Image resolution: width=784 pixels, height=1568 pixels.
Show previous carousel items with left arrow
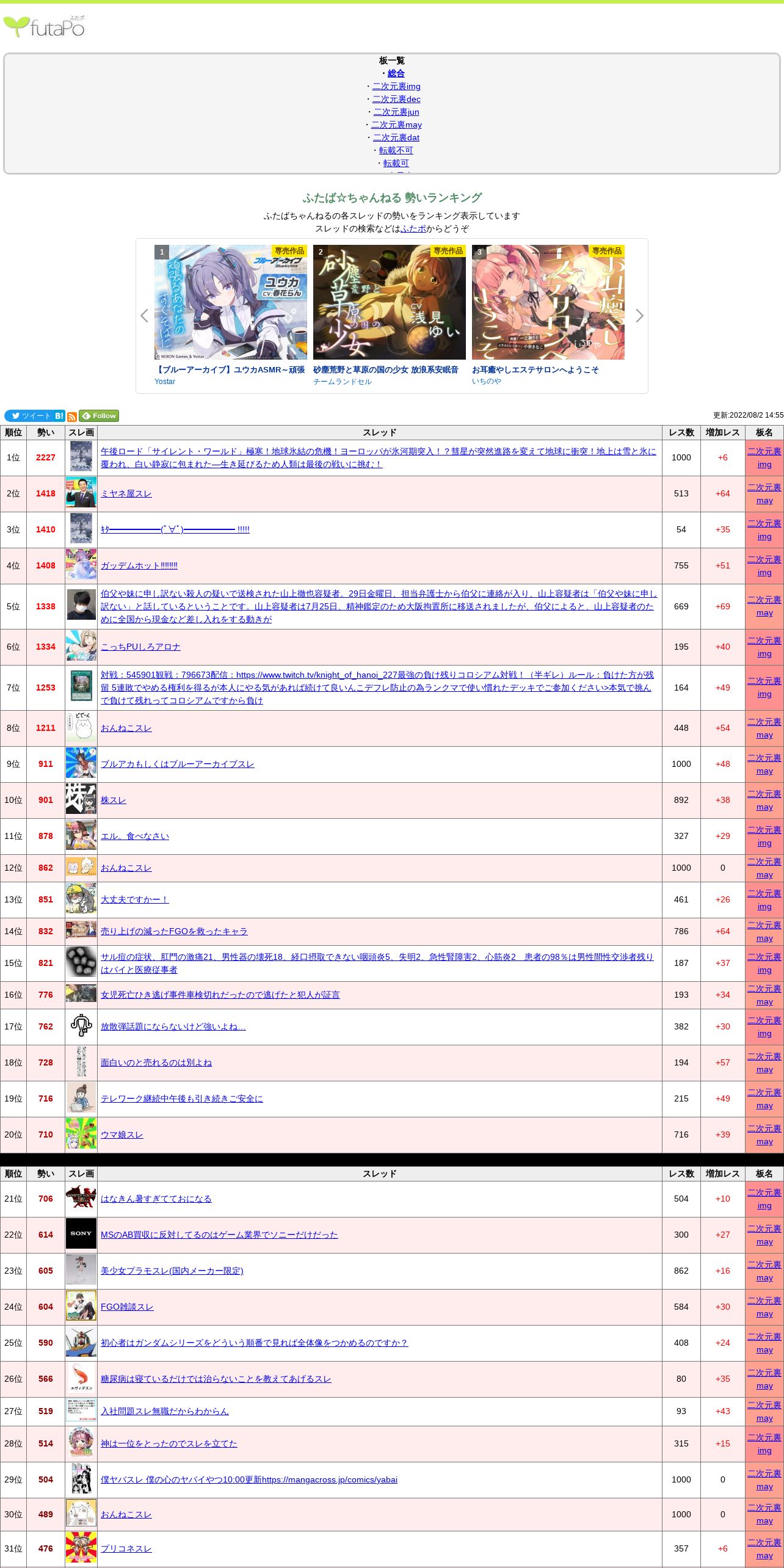(145, 316)
